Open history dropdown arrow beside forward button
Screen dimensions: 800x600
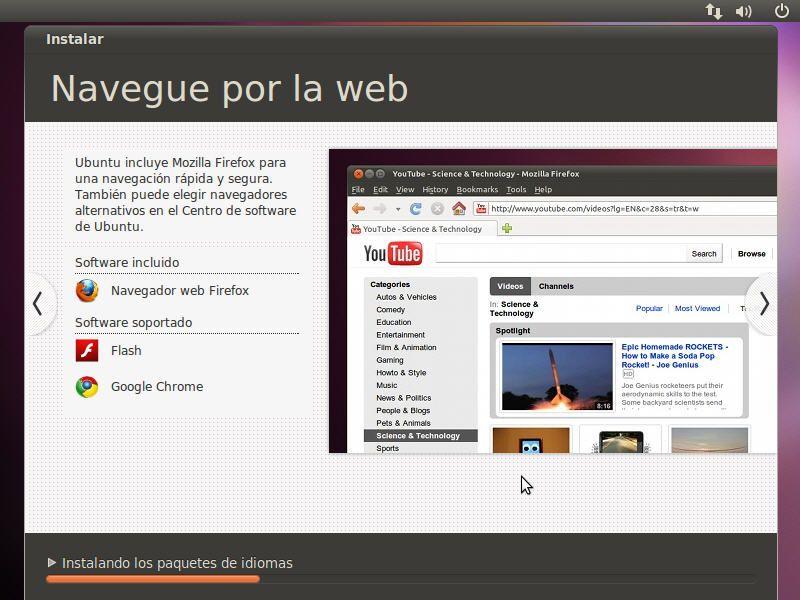click(x=397, y=209)
